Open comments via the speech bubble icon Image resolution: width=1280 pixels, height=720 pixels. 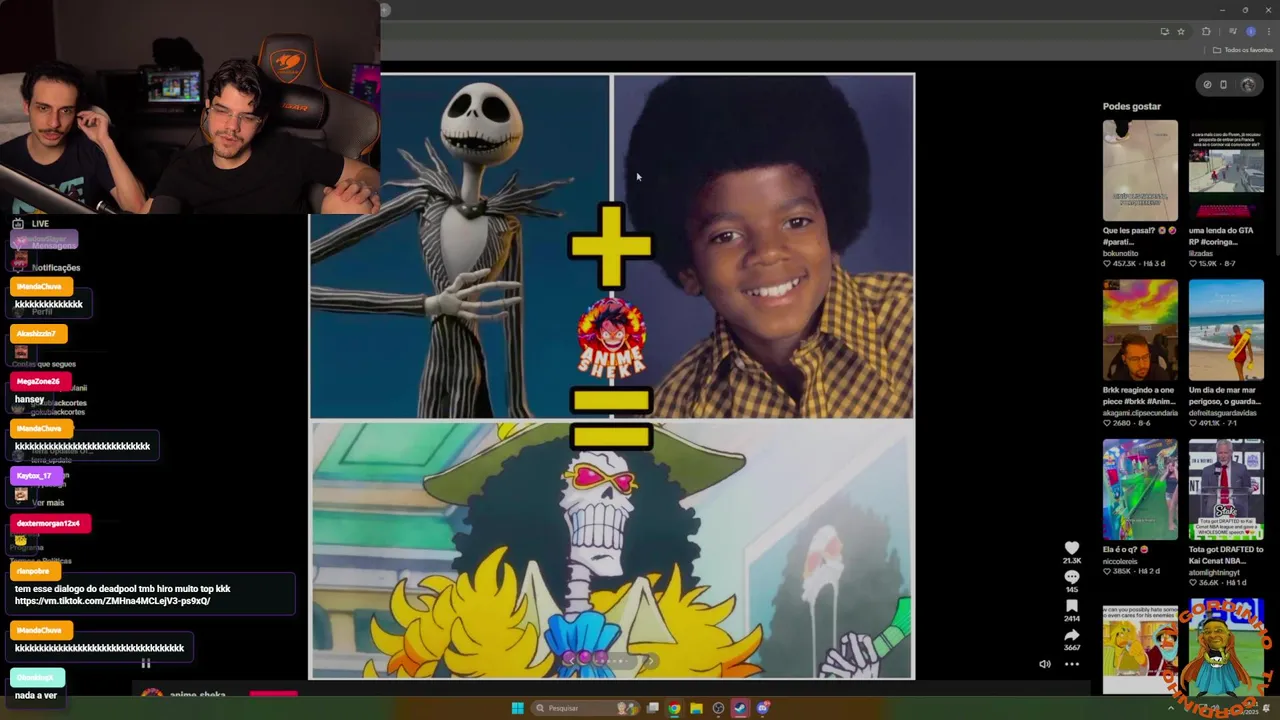[x=1072, y=577]
